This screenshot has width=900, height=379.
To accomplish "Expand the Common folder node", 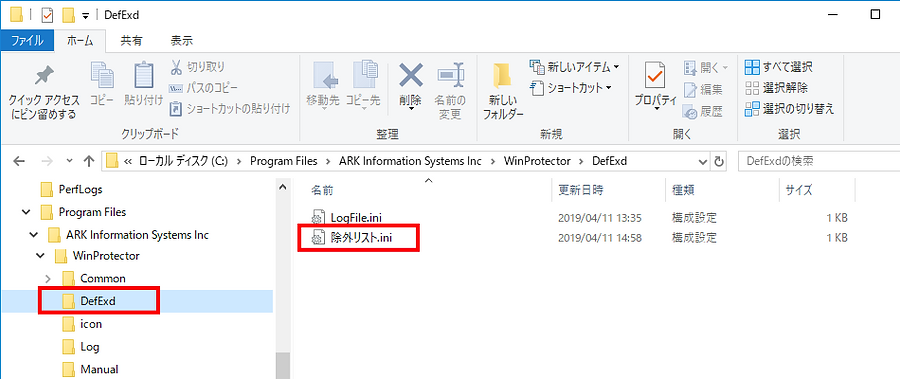I will 48,279.
